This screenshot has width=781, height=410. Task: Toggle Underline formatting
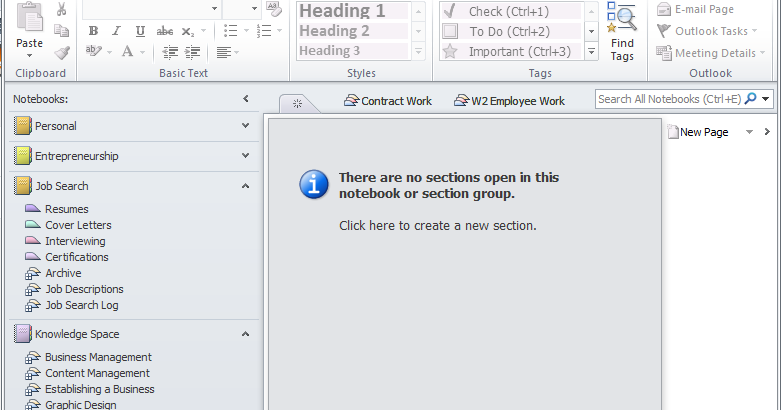tap(140, 31)
